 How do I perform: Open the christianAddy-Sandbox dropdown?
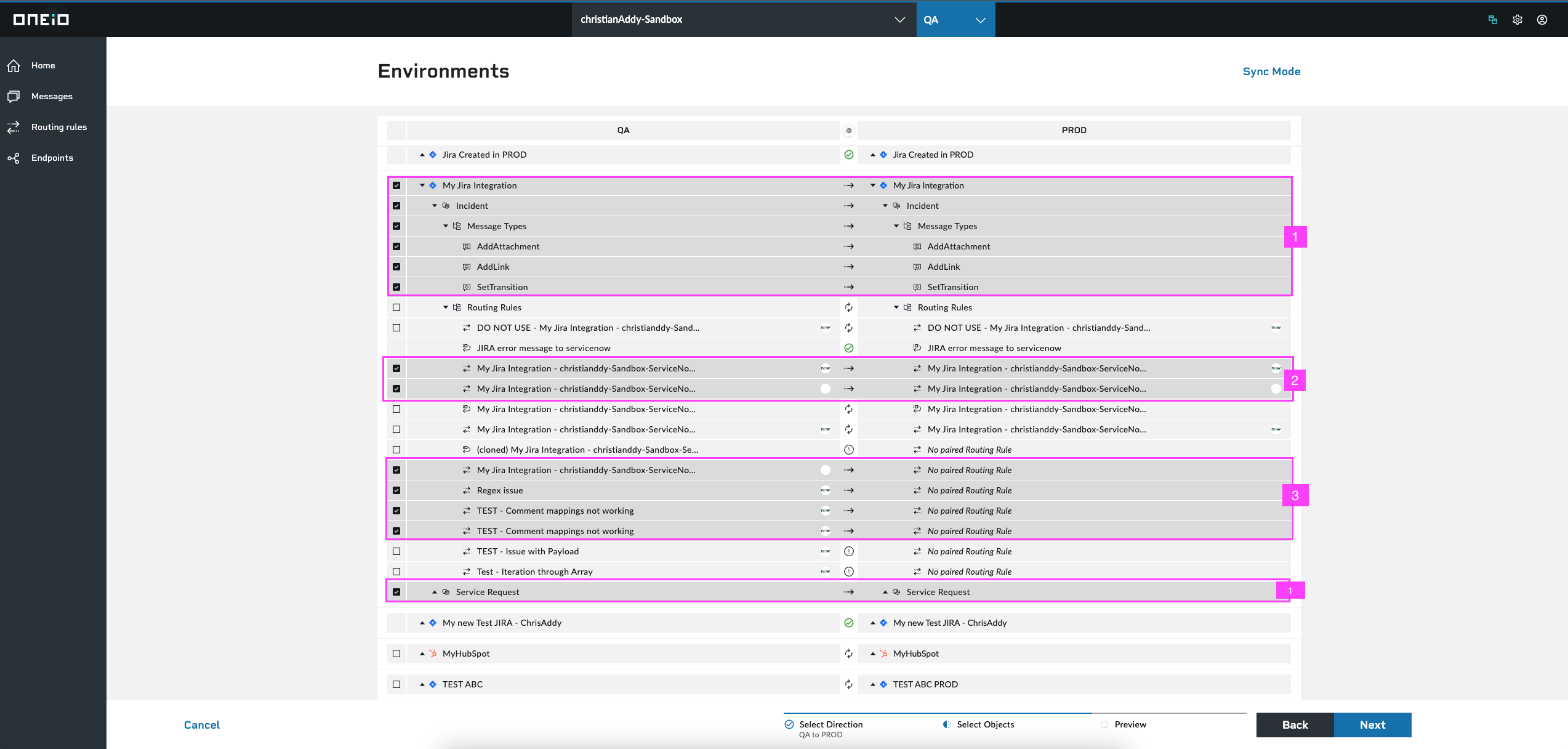(744, 20)
